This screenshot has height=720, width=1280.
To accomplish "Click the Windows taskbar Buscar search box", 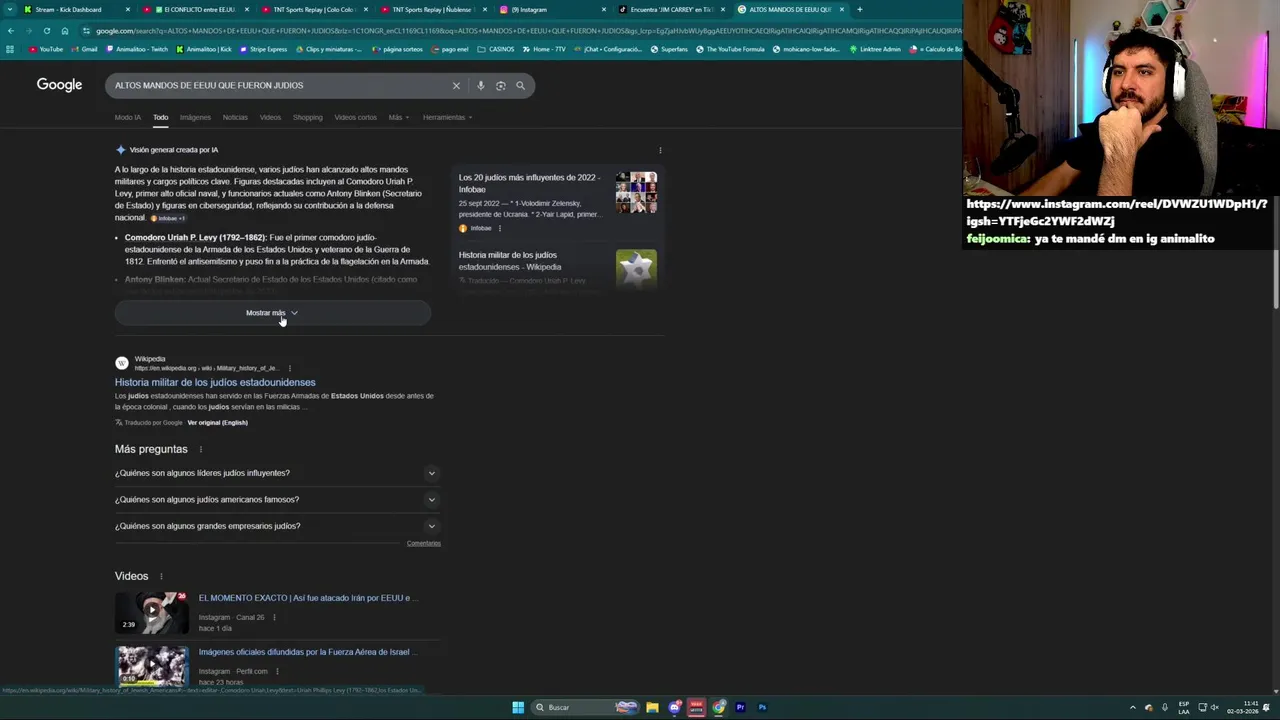I will tap(585, 708).
